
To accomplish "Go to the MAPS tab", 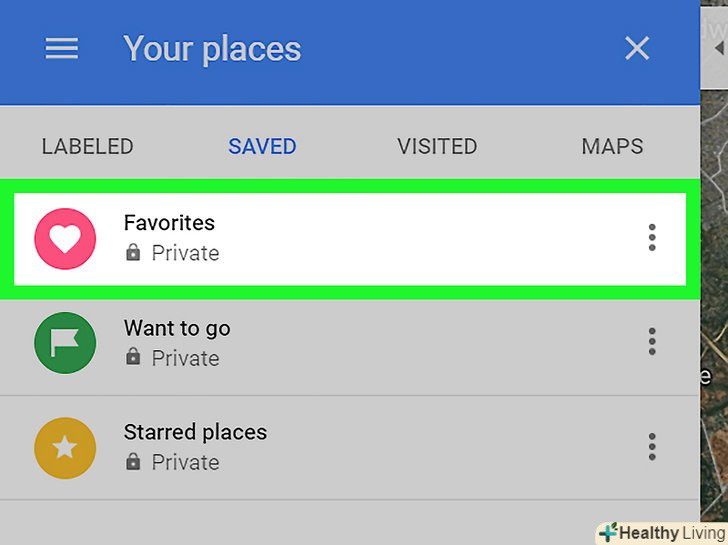I will (612, 147).
